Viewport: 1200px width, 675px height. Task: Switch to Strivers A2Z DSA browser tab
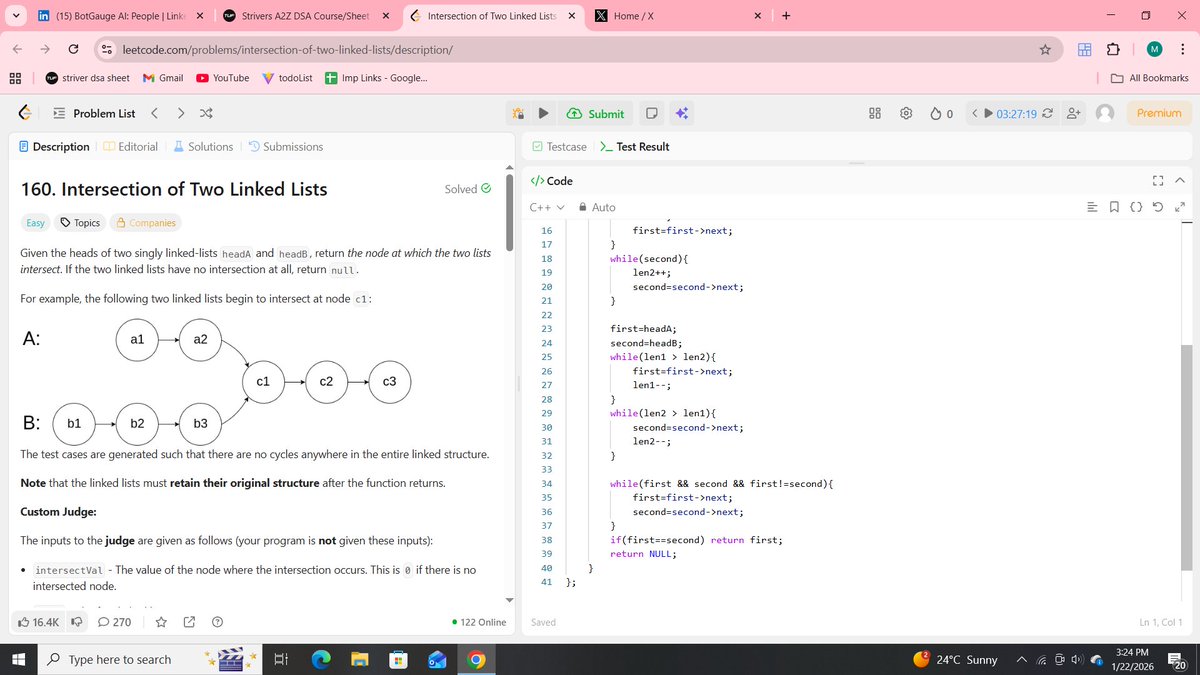click(x=305, y=16)
